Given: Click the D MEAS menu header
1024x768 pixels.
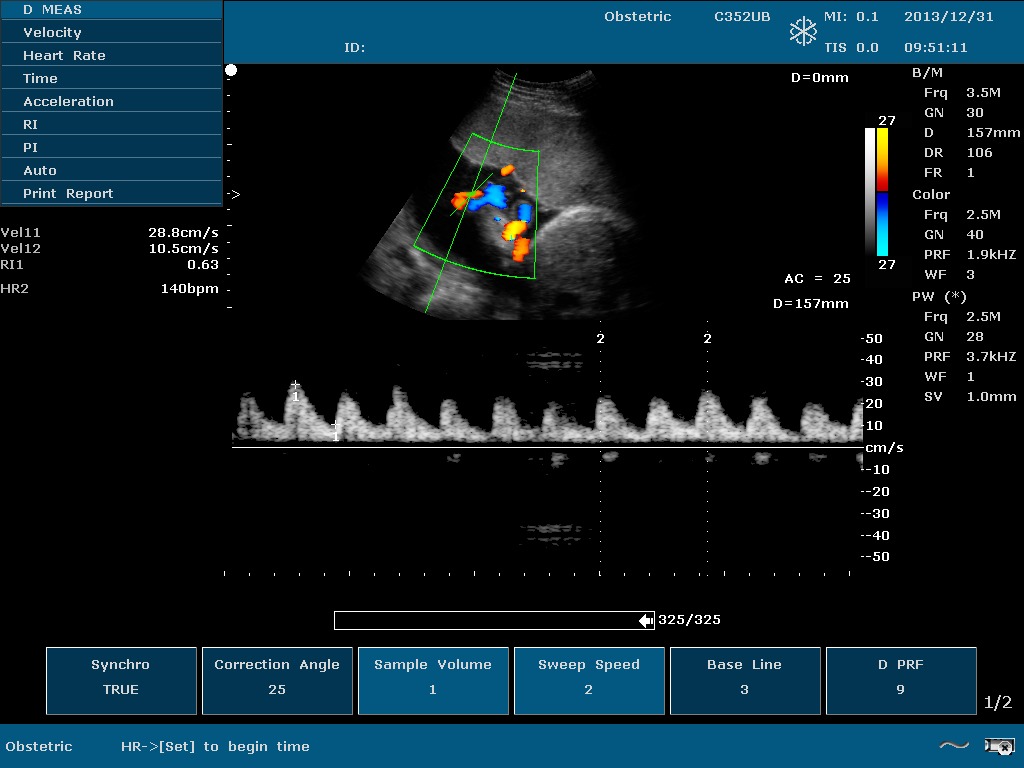Looking at the screenshot, I should [x=110, y=10].
